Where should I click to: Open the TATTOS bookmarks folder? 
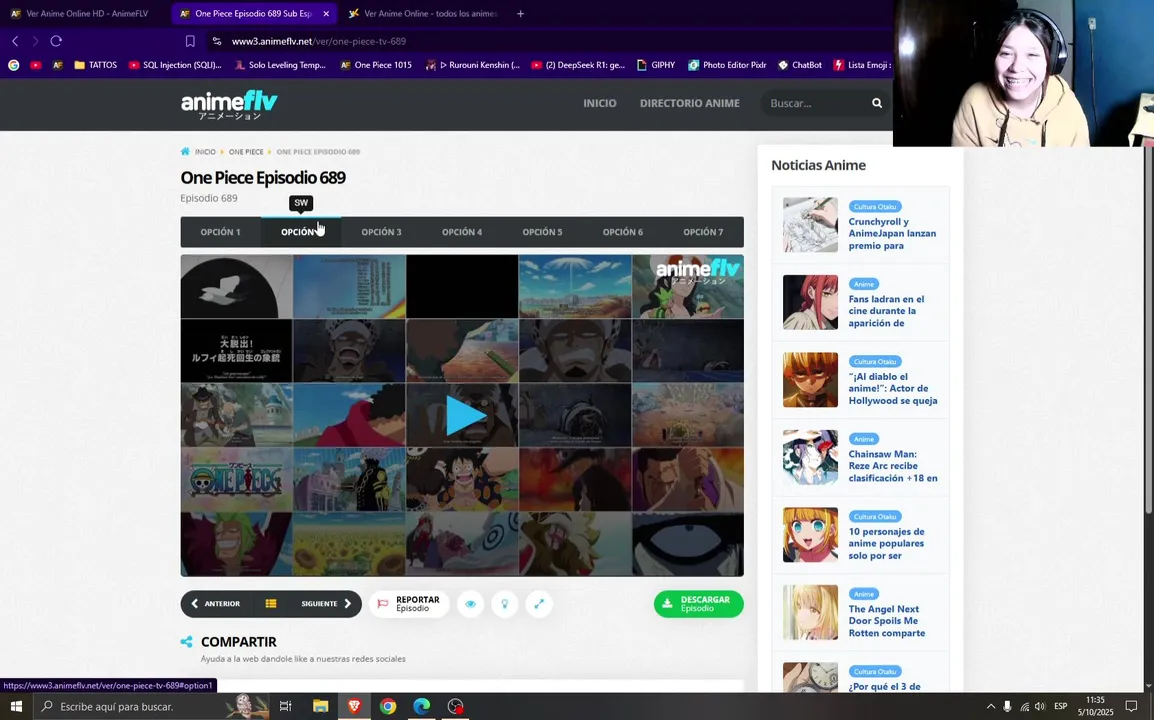[x=96, y=65]
